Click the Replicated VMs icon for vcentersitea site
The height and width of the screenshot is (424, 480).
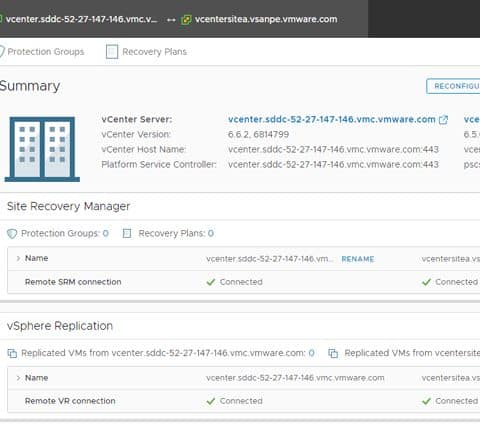coord(333,353)
